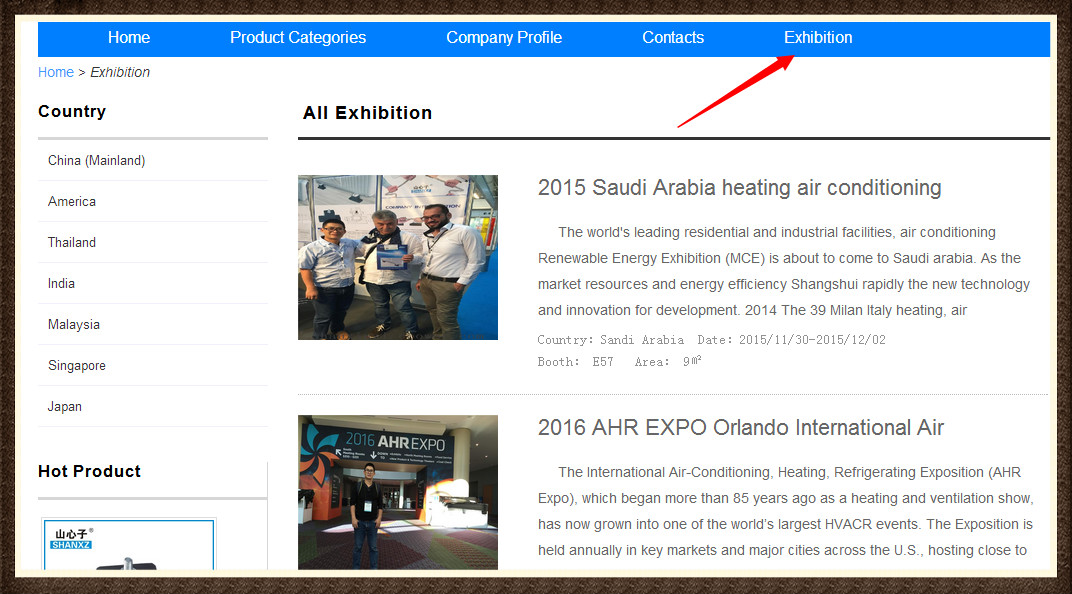
Task: Click the italic Exhibition breadcrumb text
Action: point(120,72)
